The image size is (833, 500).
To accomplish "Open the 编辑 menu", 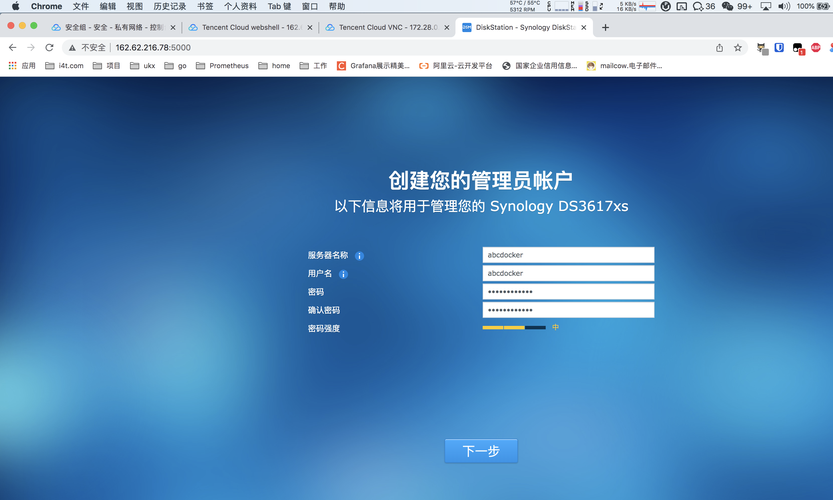I will 108,6.
